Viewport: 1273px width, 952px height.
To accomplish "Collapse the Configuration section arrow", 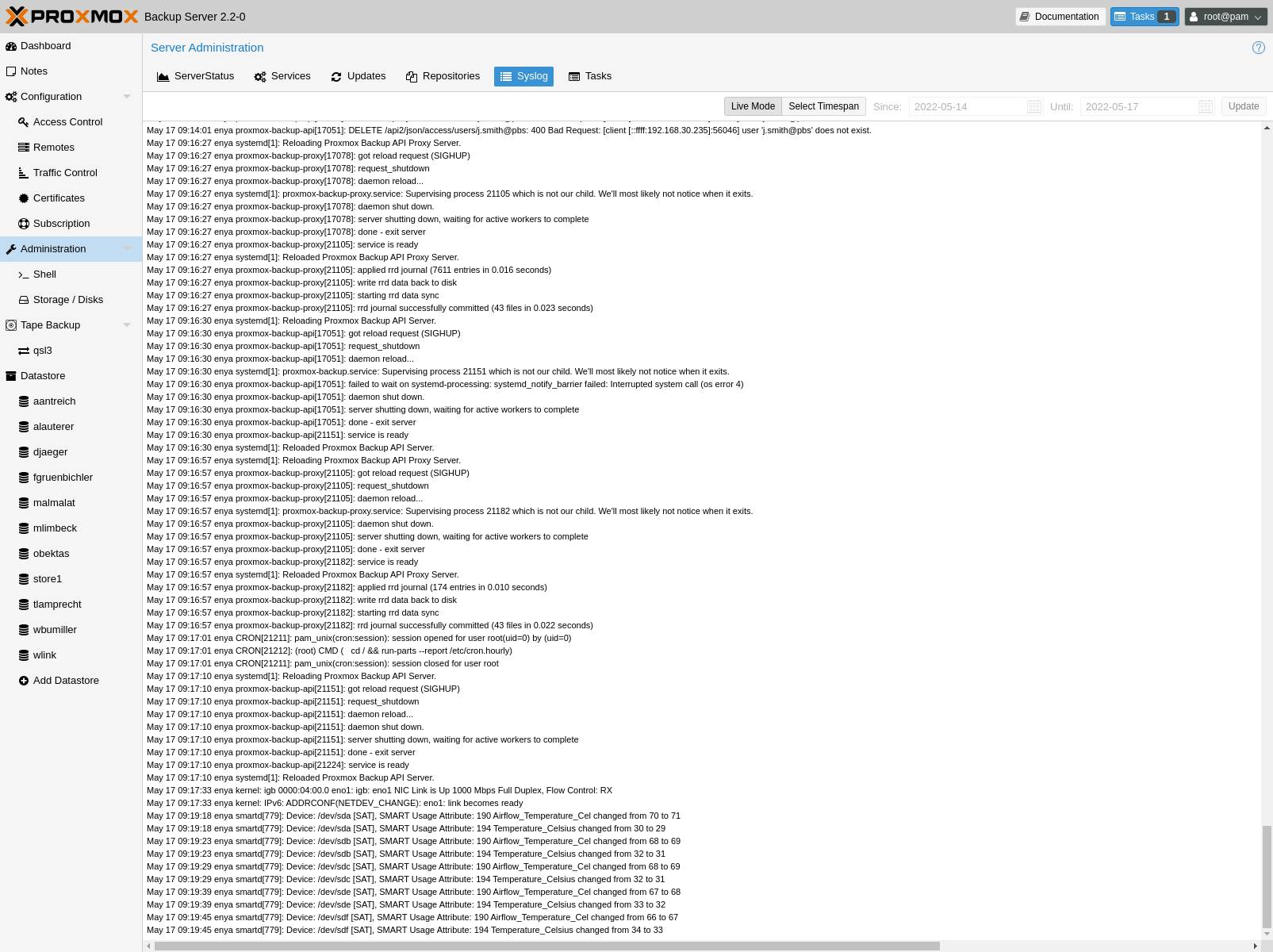I will 127,97.
